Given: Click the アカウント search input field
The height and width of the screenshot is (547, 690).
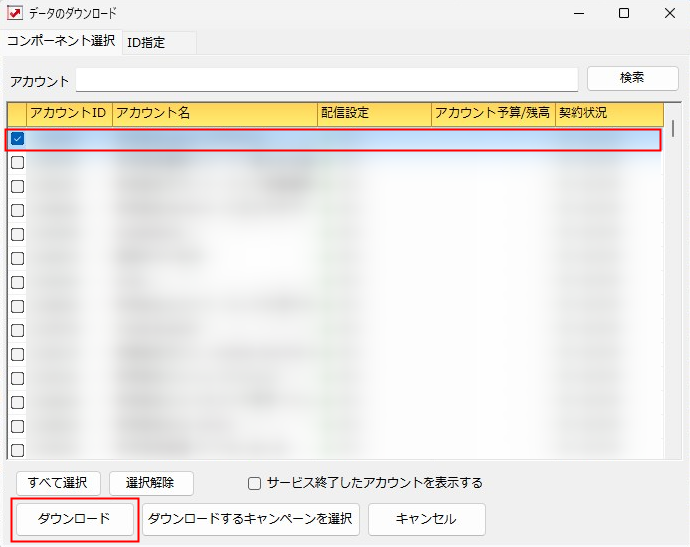Looking at the screenshot, I should (326, 80).
